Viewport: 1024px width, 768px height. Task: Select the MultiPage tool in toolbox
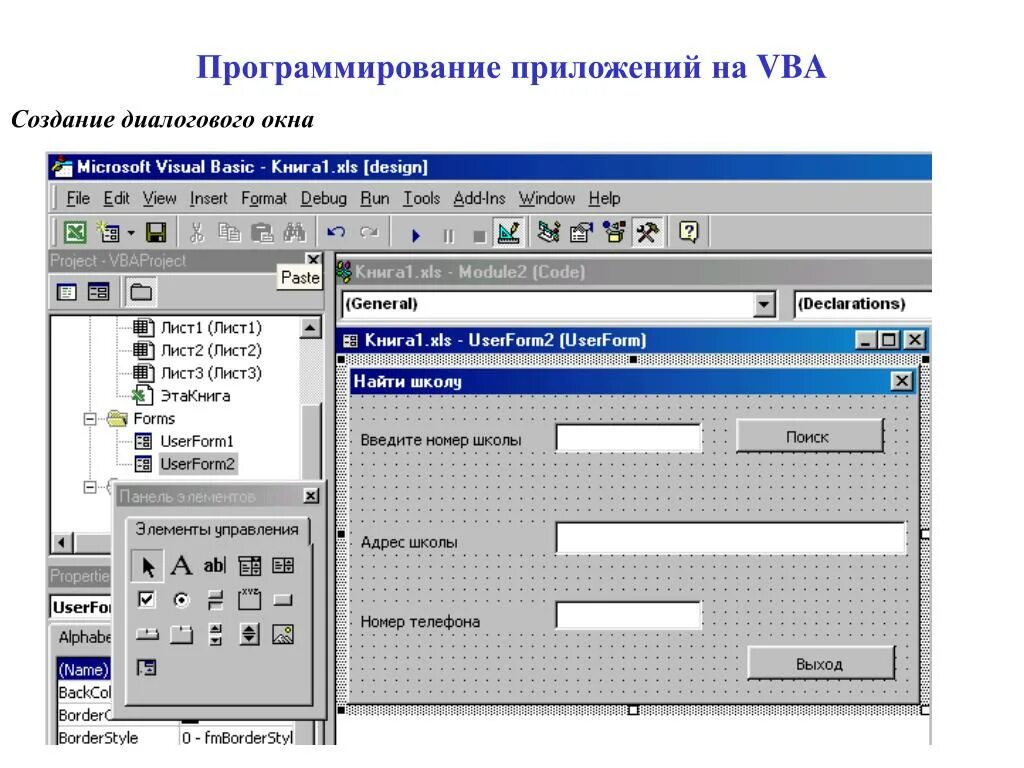click(181, 633)
